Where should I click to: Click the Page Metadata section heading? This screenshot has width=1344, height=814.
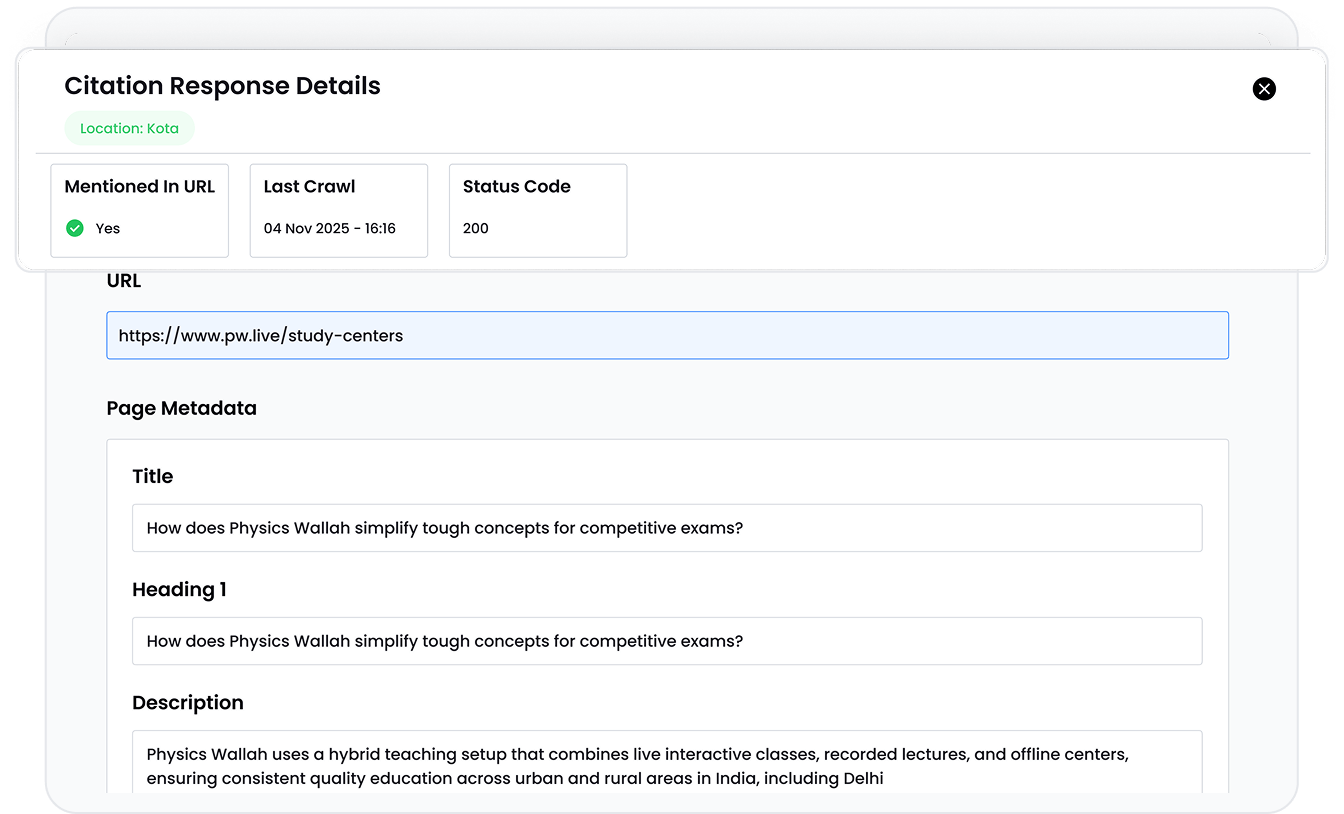tap(182, 408)
